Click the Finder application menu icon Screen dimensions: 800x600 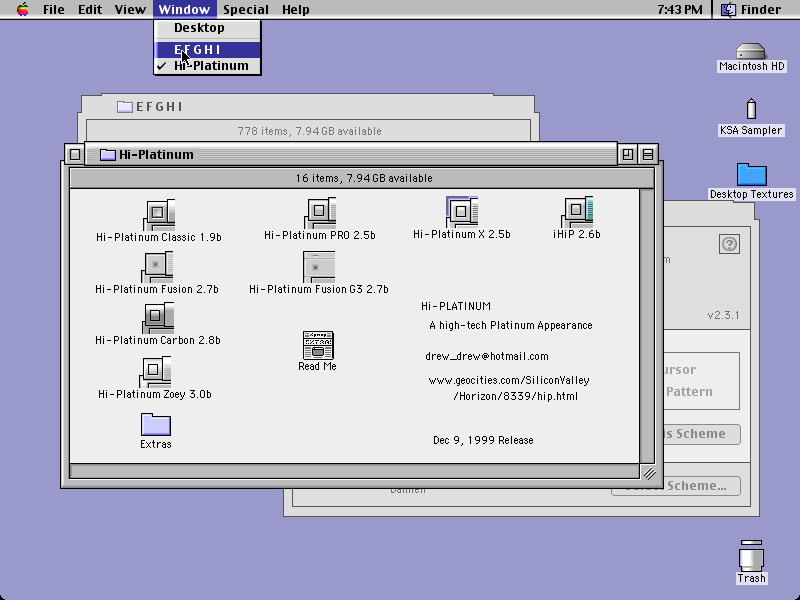728,9
